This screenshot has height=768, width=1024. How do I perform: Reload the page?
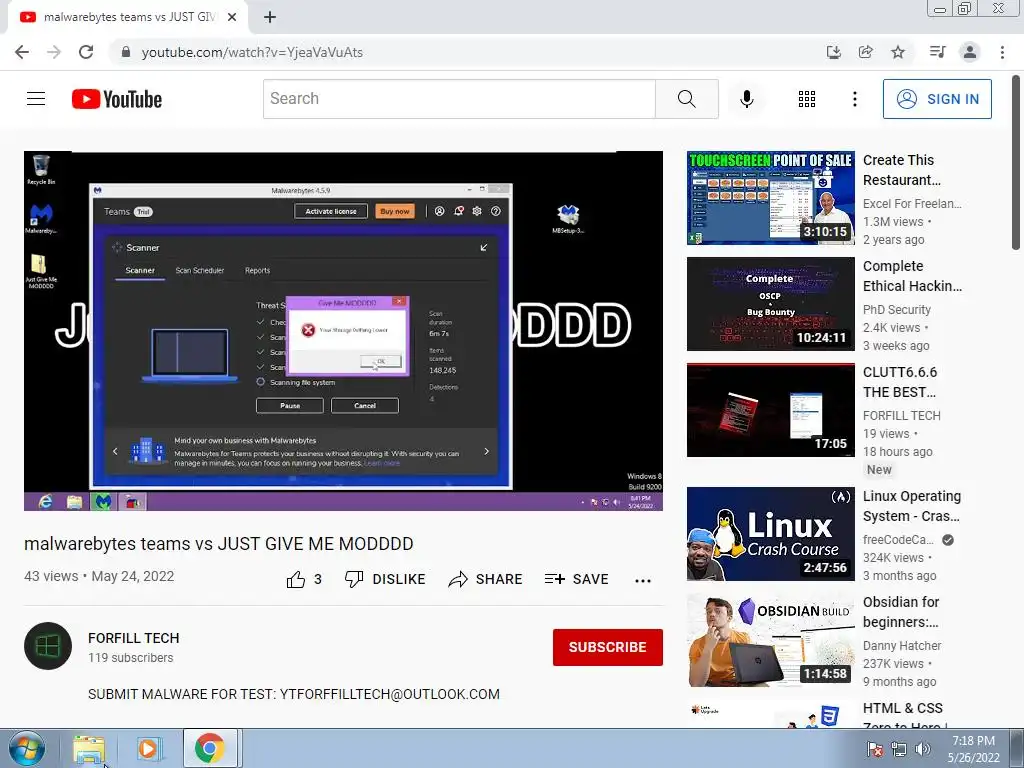(86, 52)
